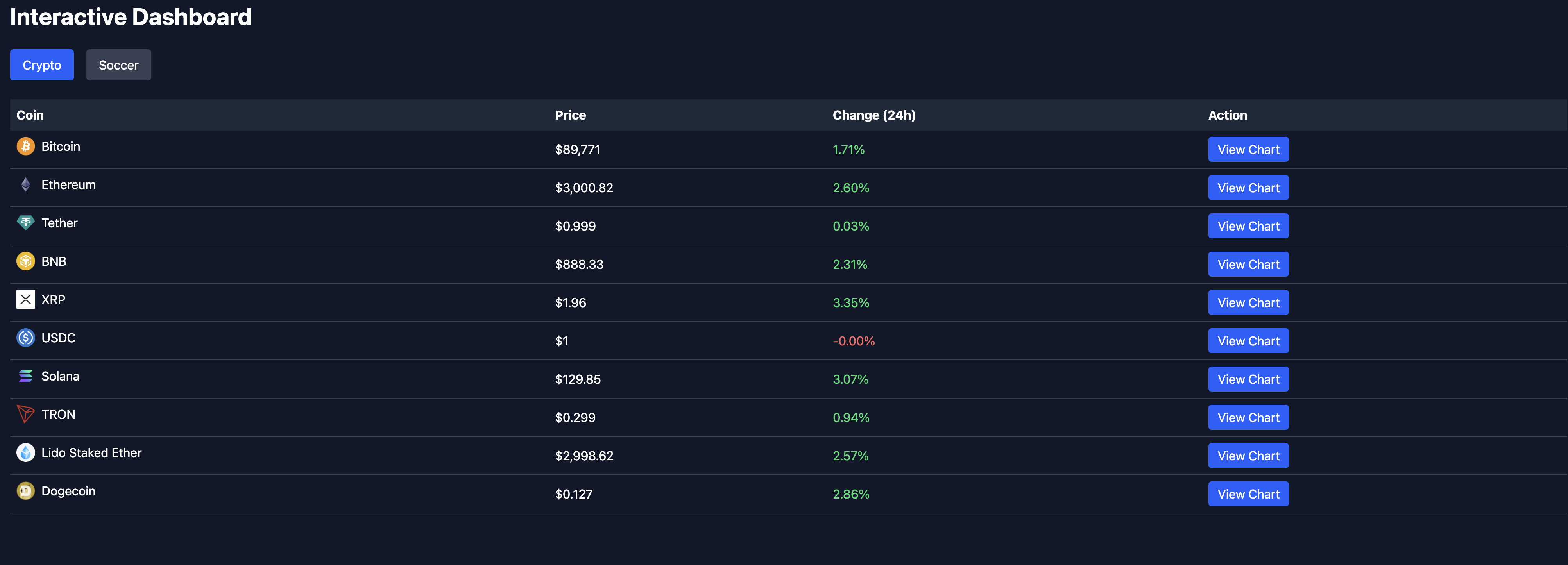Click the $0.999 price
Image resolution: width=1568 pixels, height=565 pixels.
(x=575, y=227)
